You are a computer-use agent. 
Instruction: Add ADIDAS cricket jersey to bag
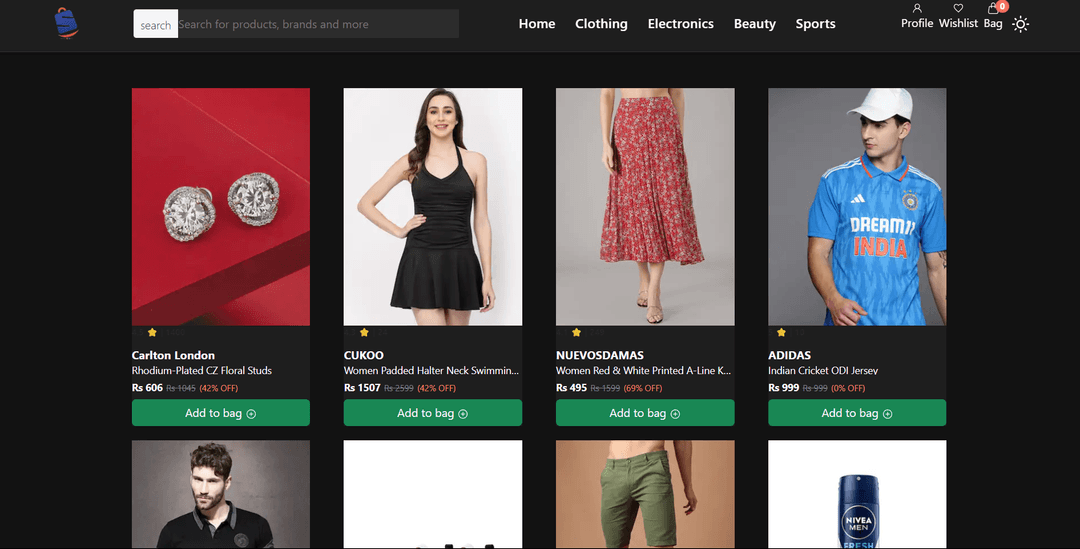pyautogui.click(x=857, y=413)
